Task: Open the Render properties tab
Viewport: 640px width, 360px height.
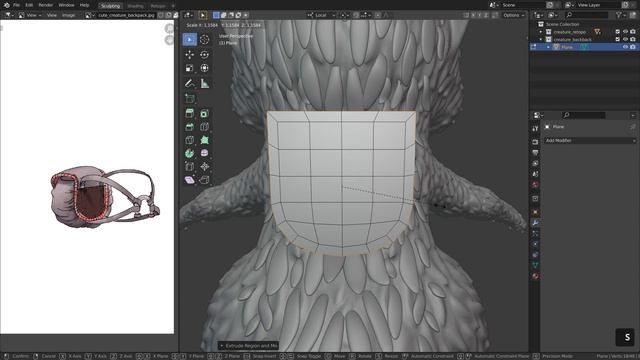Action: click(x=535, y=142)
